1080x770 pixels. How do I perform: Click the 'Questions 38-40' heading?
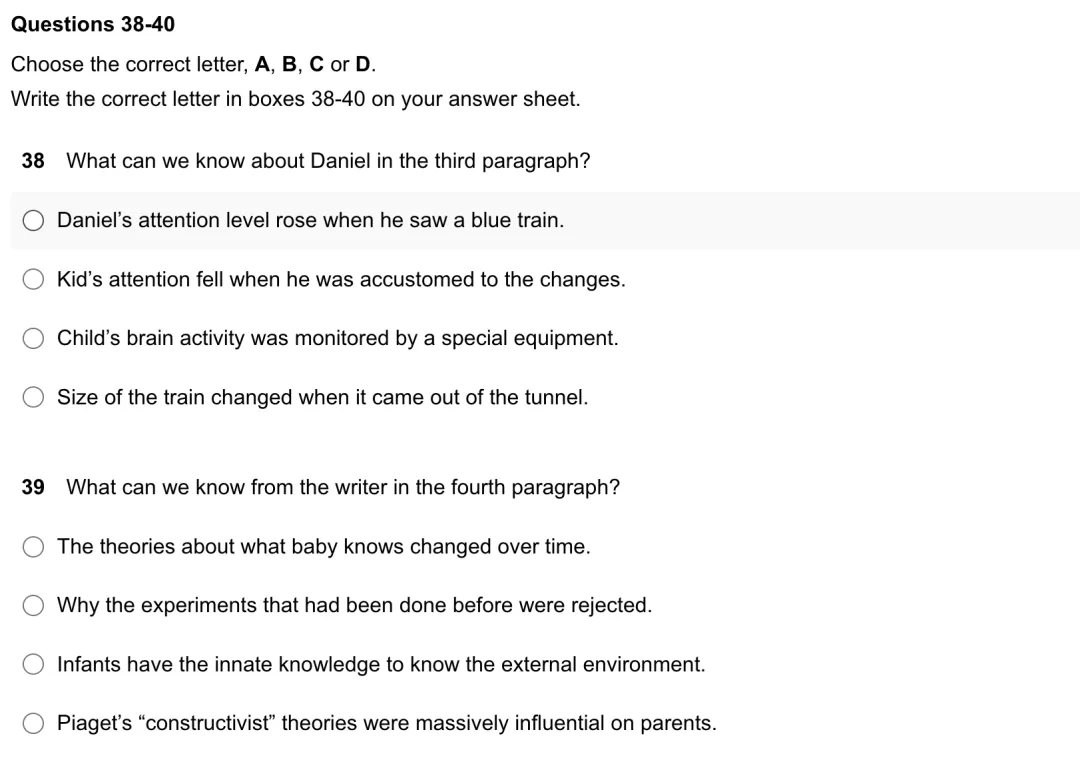point(93,24)
